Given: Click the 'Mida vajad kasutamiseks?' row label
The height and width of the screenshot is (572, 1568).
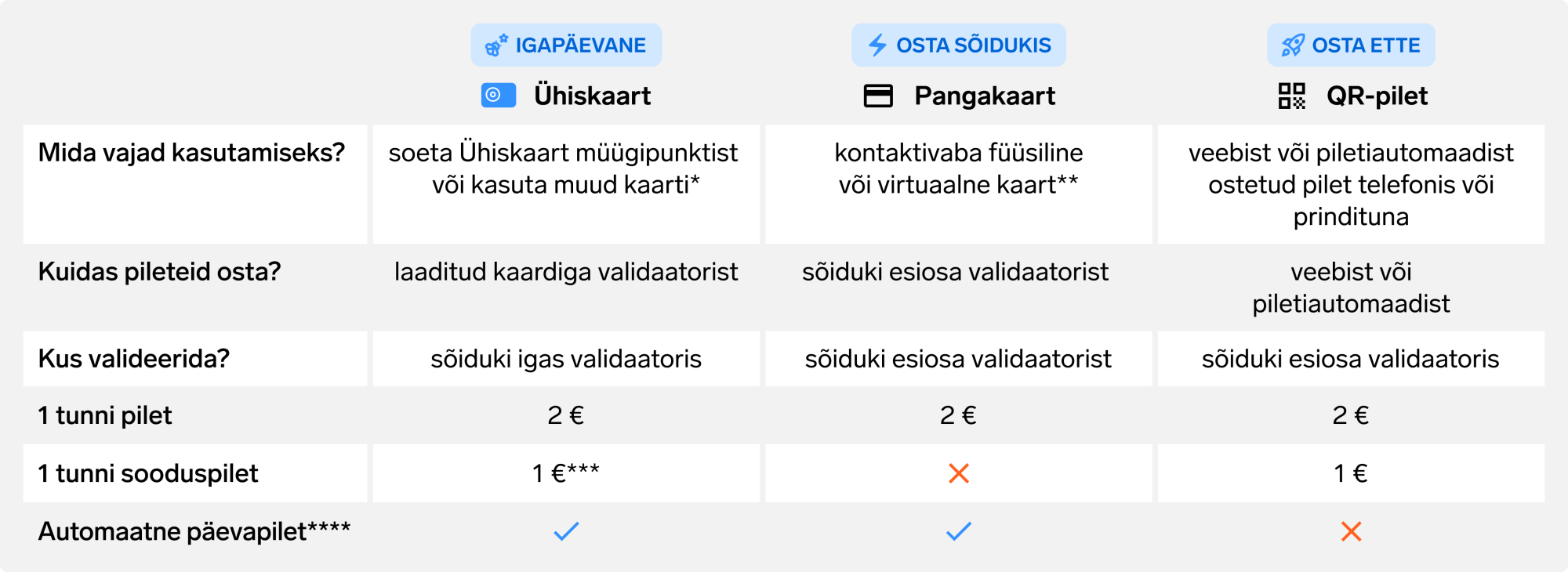Looking at the screenshot, I should (x=191, y=153).
